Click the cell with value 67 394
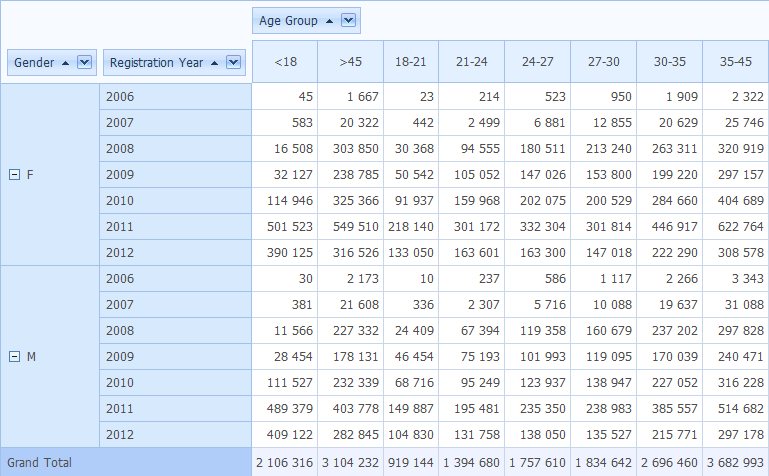This screenshot has height=476, width=769. pyautogui.click(x=471, y=330)
